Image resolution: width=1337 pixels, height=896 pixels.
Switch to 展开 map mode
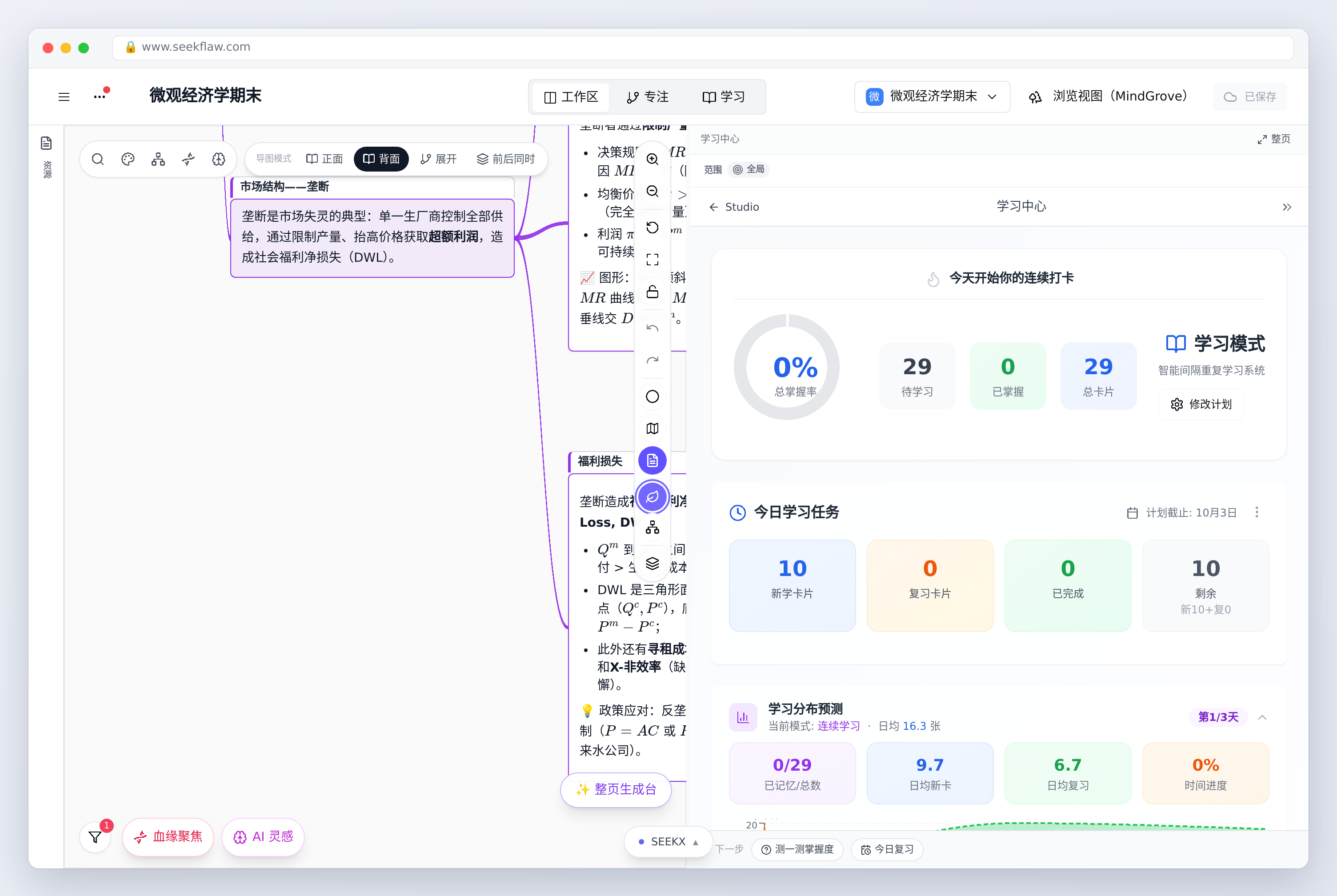click(x=438, y=159)
